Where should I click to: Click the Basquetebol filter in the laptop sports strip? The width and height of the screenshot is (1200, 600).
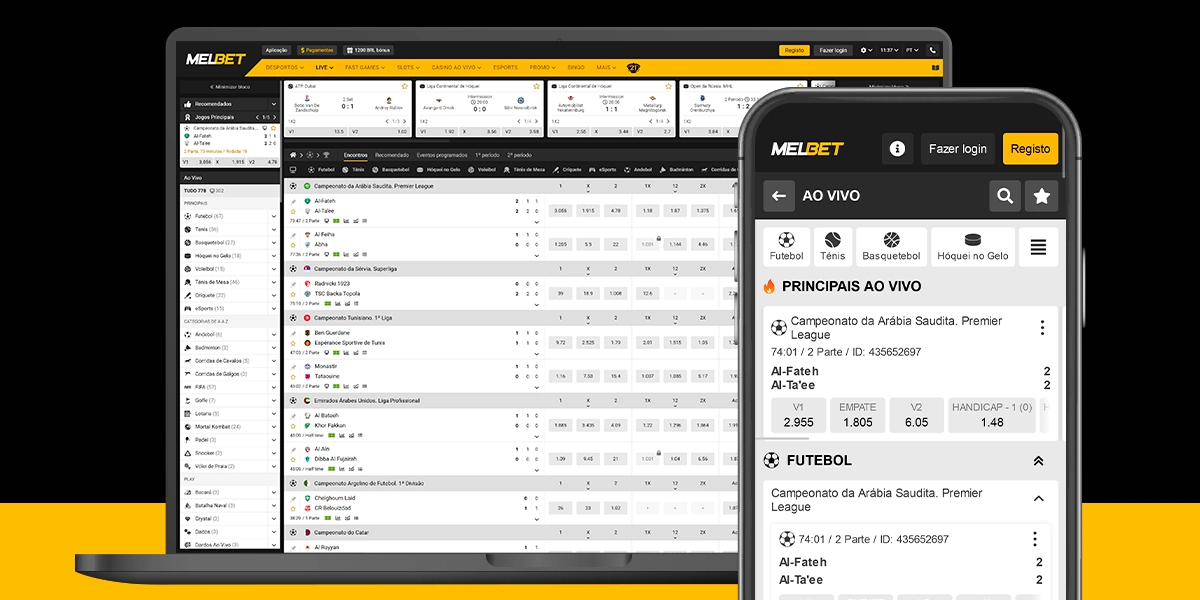pos(391,170)
